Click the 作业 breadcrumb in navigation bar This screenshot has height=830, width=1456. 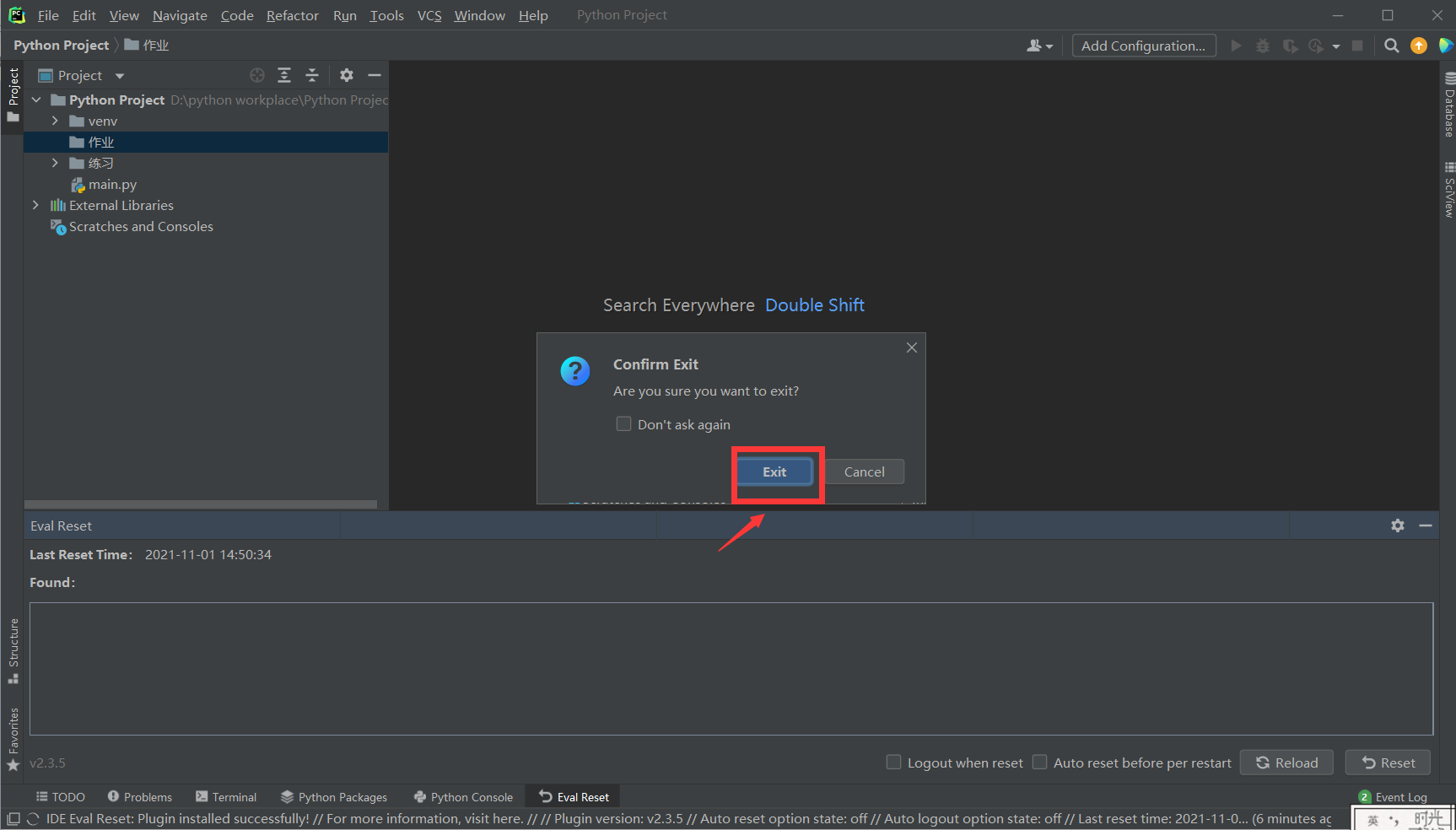[147, 46]
